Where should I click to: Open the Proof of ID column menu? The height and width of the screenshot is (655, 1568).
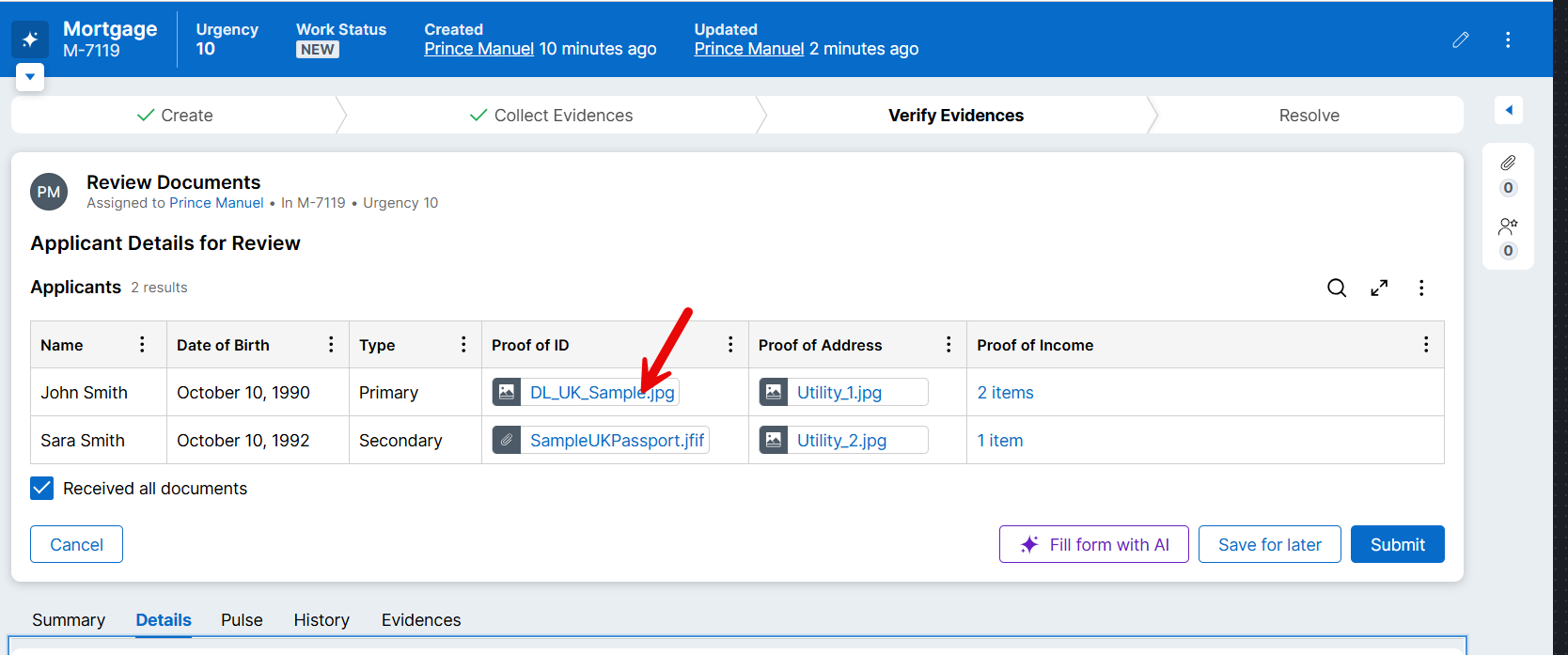pos(730,345)
